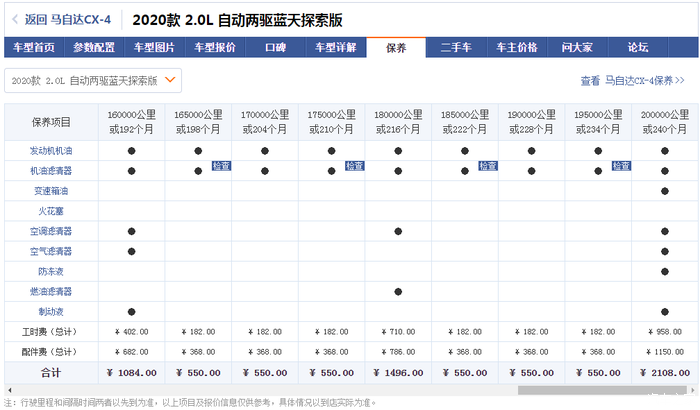Click the 检查 badge in the 175000公里 column
Screen dimensions: 700x410
[355, 166]
